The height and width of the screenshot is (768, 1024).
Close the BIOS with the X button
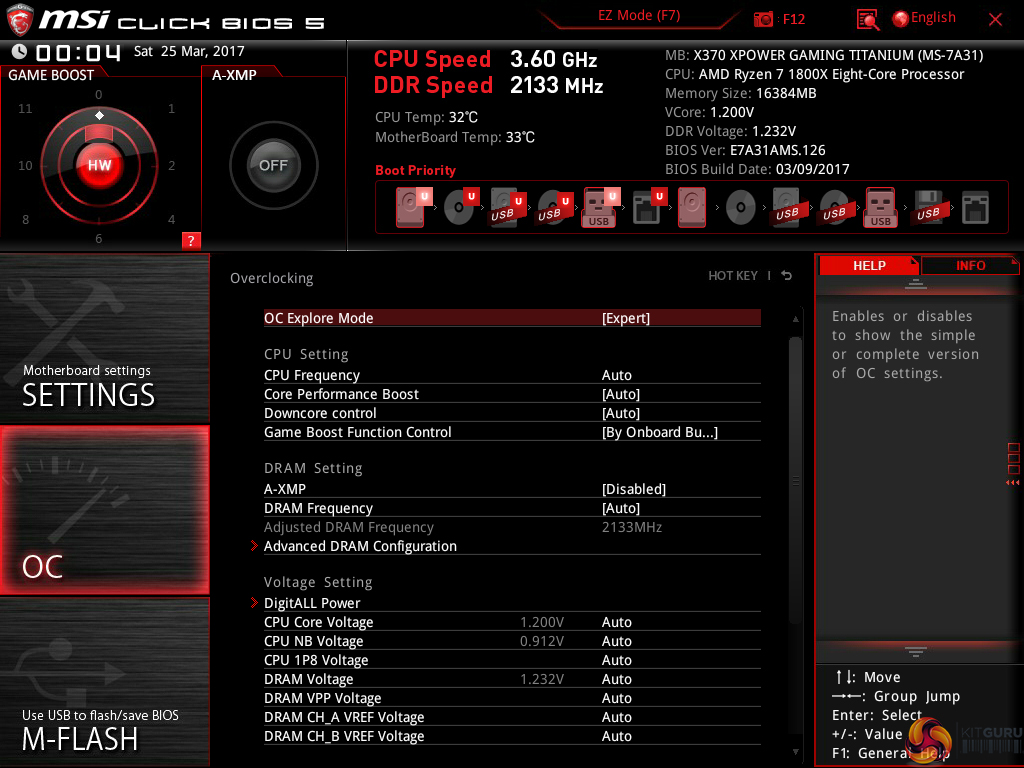point(995,20)
